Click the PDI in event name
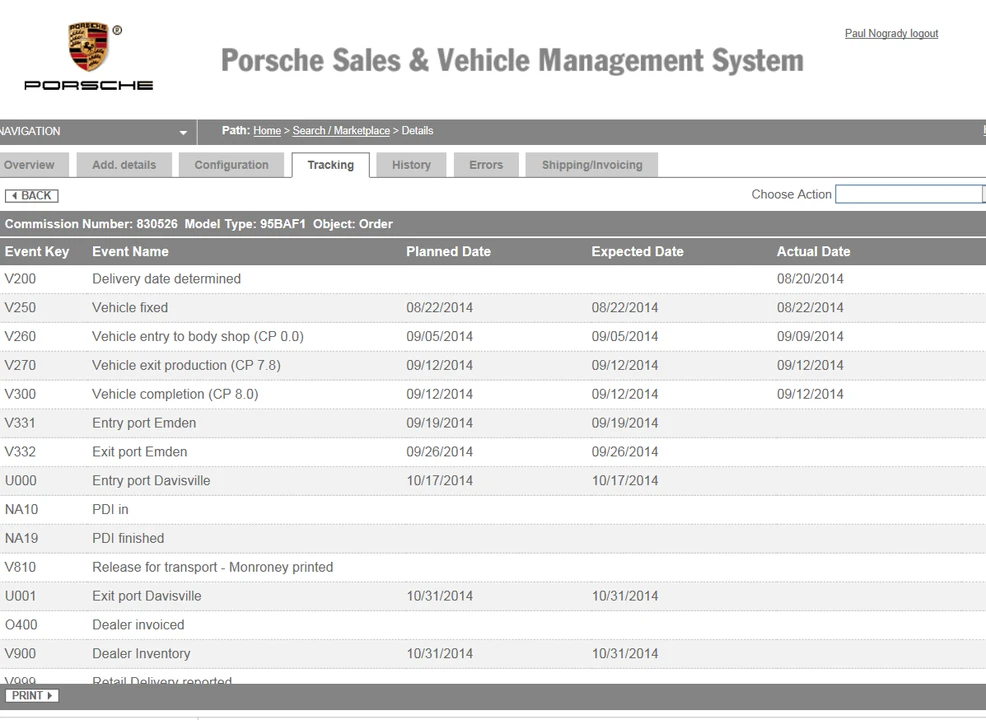This screenshot has height=720, width=986. click(x=110, y=509)
